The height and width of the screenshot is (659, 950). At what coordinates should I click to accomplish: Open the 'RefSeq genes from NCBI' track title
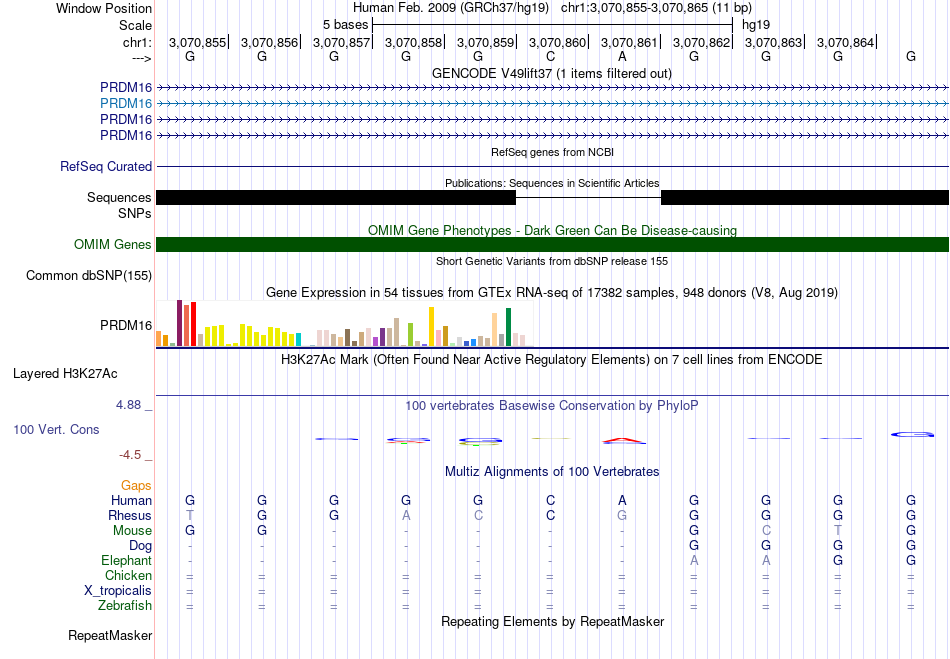pos(552,152)
